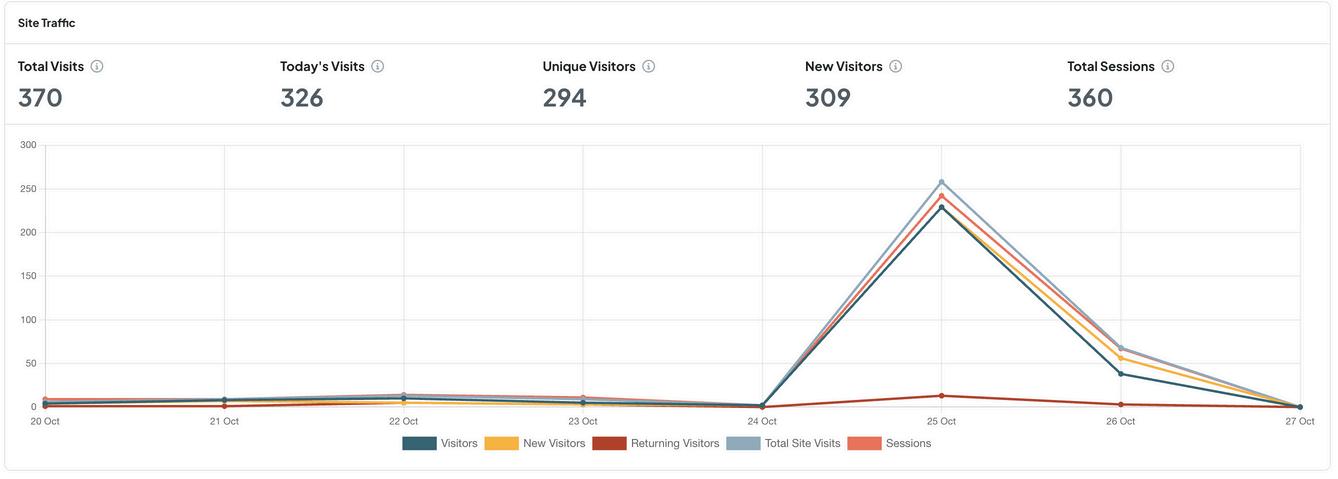
Task: Click the New Visitors count 309
Action: (x=828, y=98)
